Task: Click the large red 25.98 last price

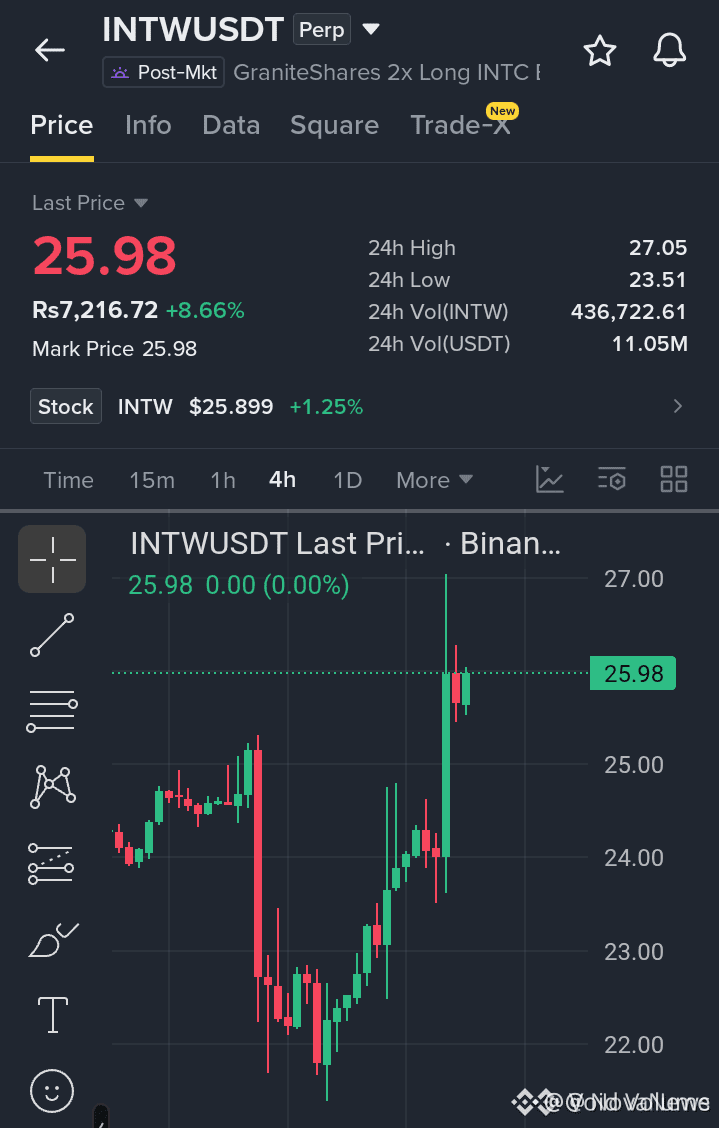Action: [x=104, y=256]
